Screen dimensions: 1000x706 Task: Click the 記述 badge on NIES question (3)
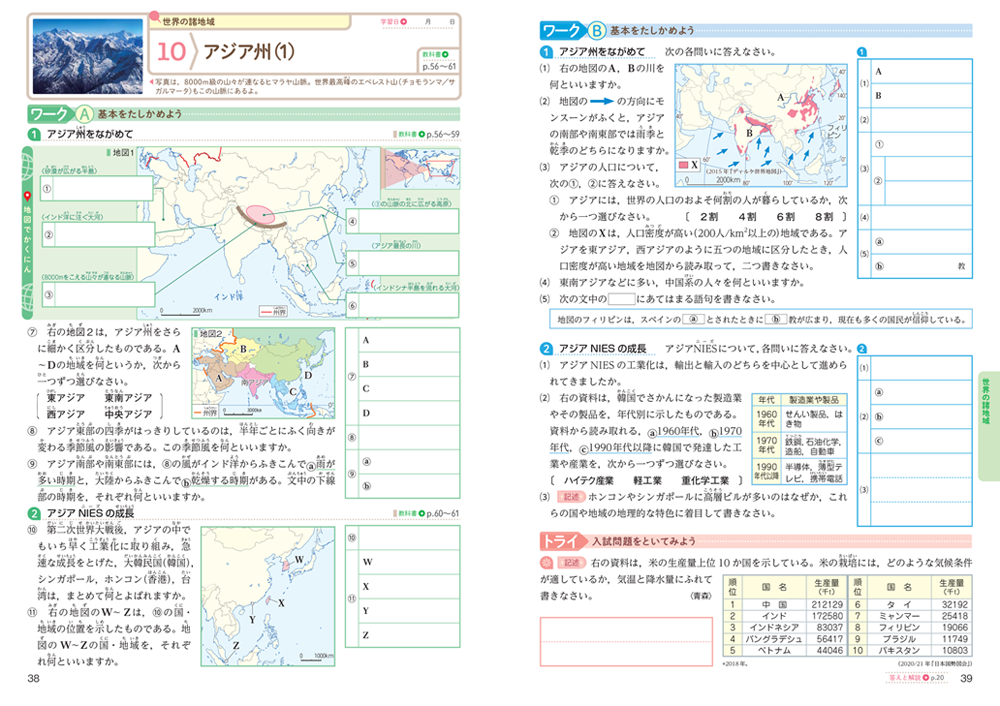571,497
